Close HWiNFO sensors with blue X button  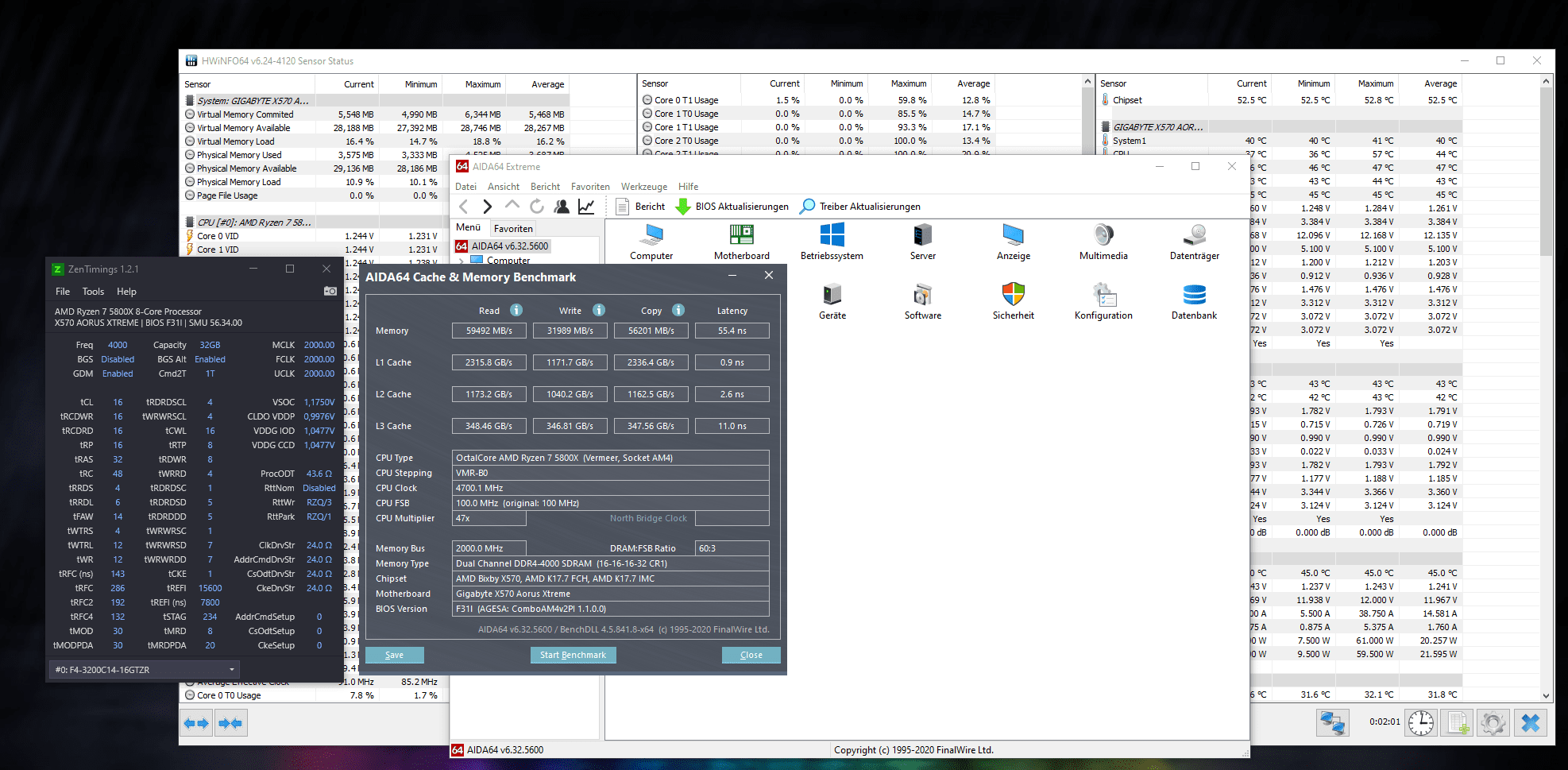click(x=1530, y=723)
